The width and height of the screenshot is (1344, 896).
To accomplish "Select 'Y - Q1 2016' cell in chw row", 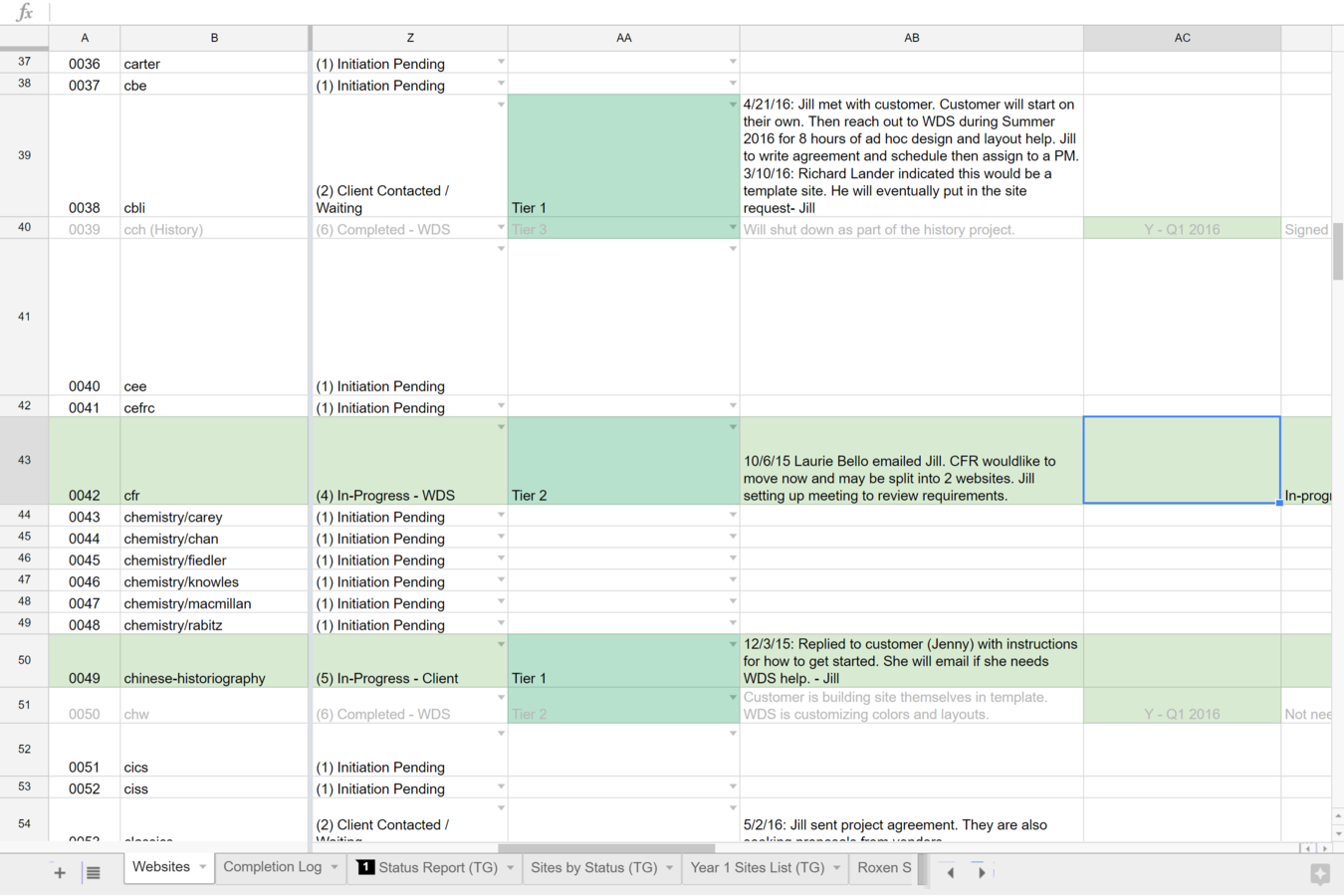I will point(1182,705).
